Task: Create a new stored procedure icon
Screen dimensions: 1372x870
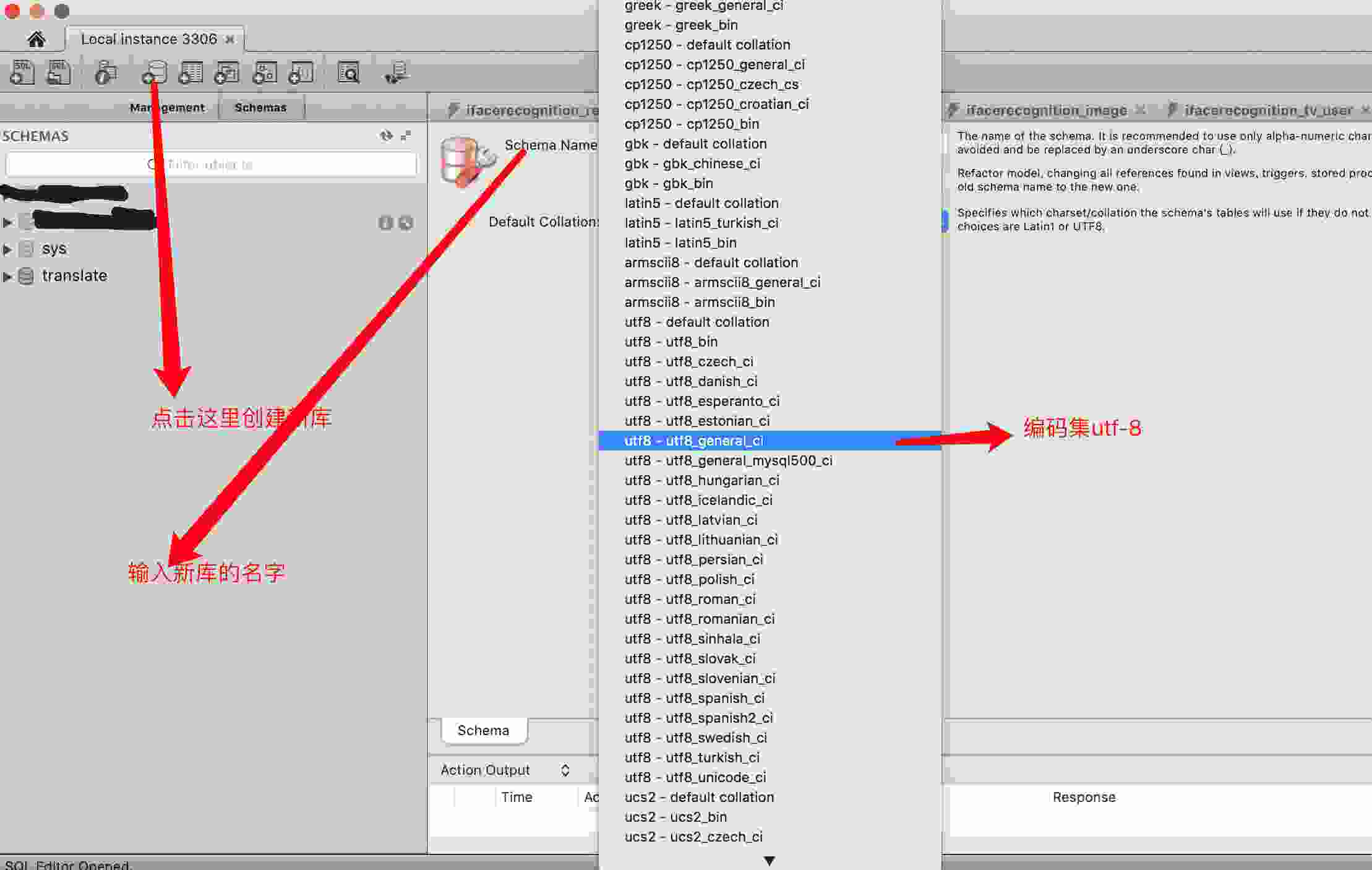Action: click(265, 73)
